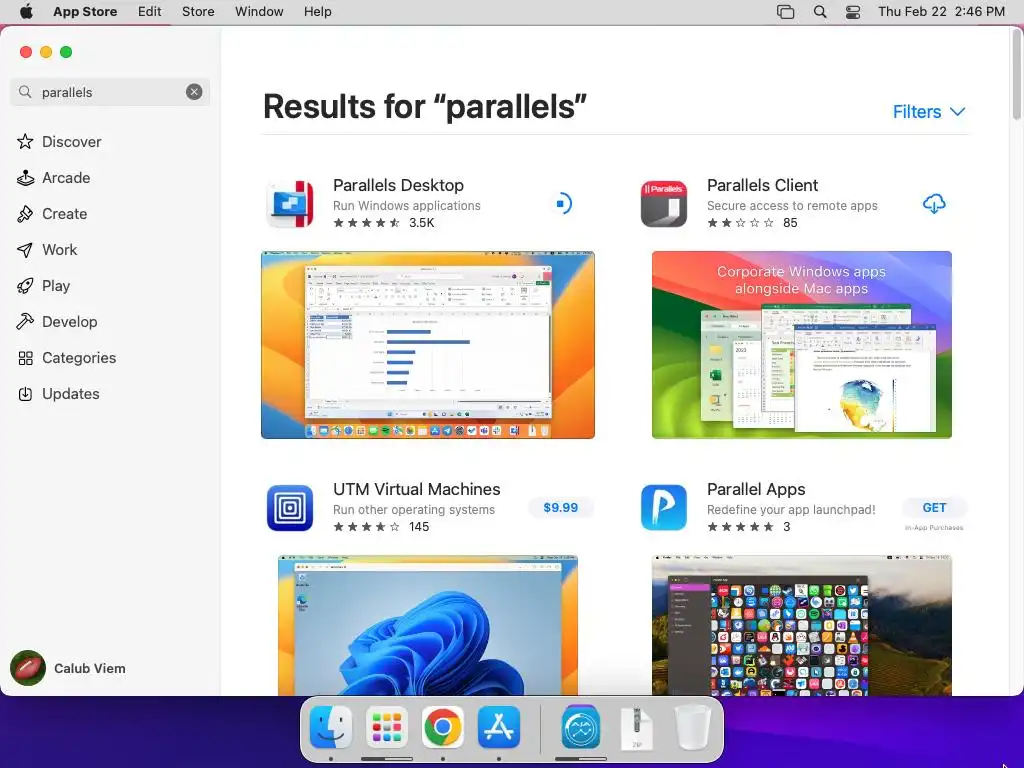Image resolution: width=1024 pixels, height=768 pixels.
Task: Click Parallels Desktop 3.5K rating count
Action: coord(422,223)
